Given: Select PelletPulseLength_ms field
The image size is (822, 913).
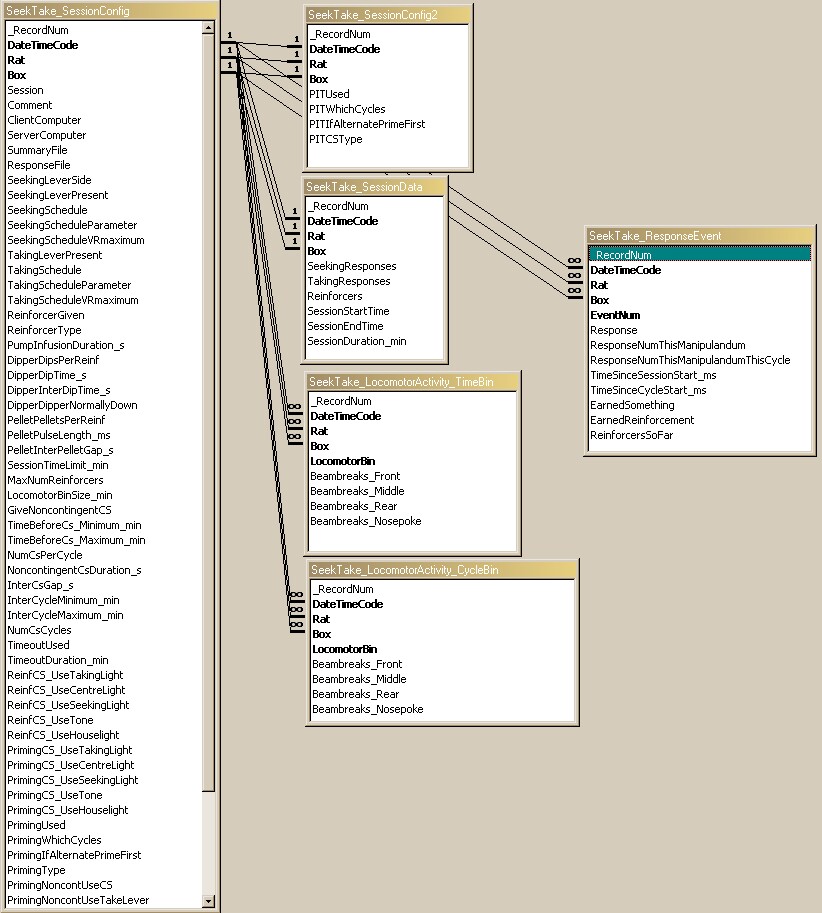Looking at the screenshot, I should pyautogui.click(x=58, y=435).
